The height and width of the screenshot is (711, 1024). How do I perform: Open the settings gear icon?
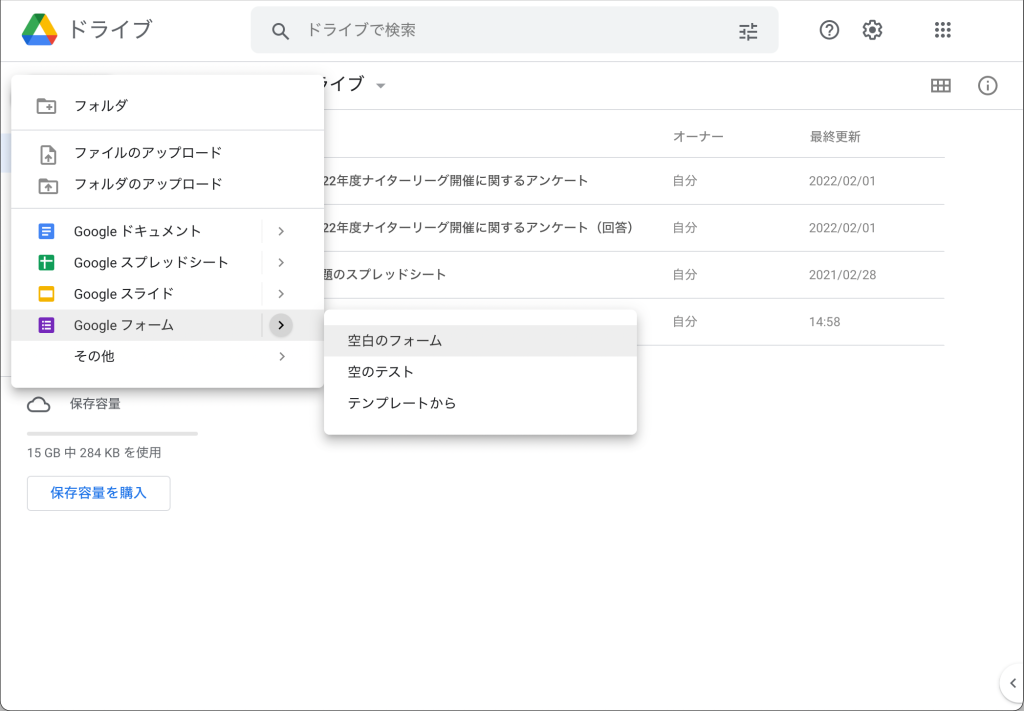pyautogui.click(x=872, y=30)
